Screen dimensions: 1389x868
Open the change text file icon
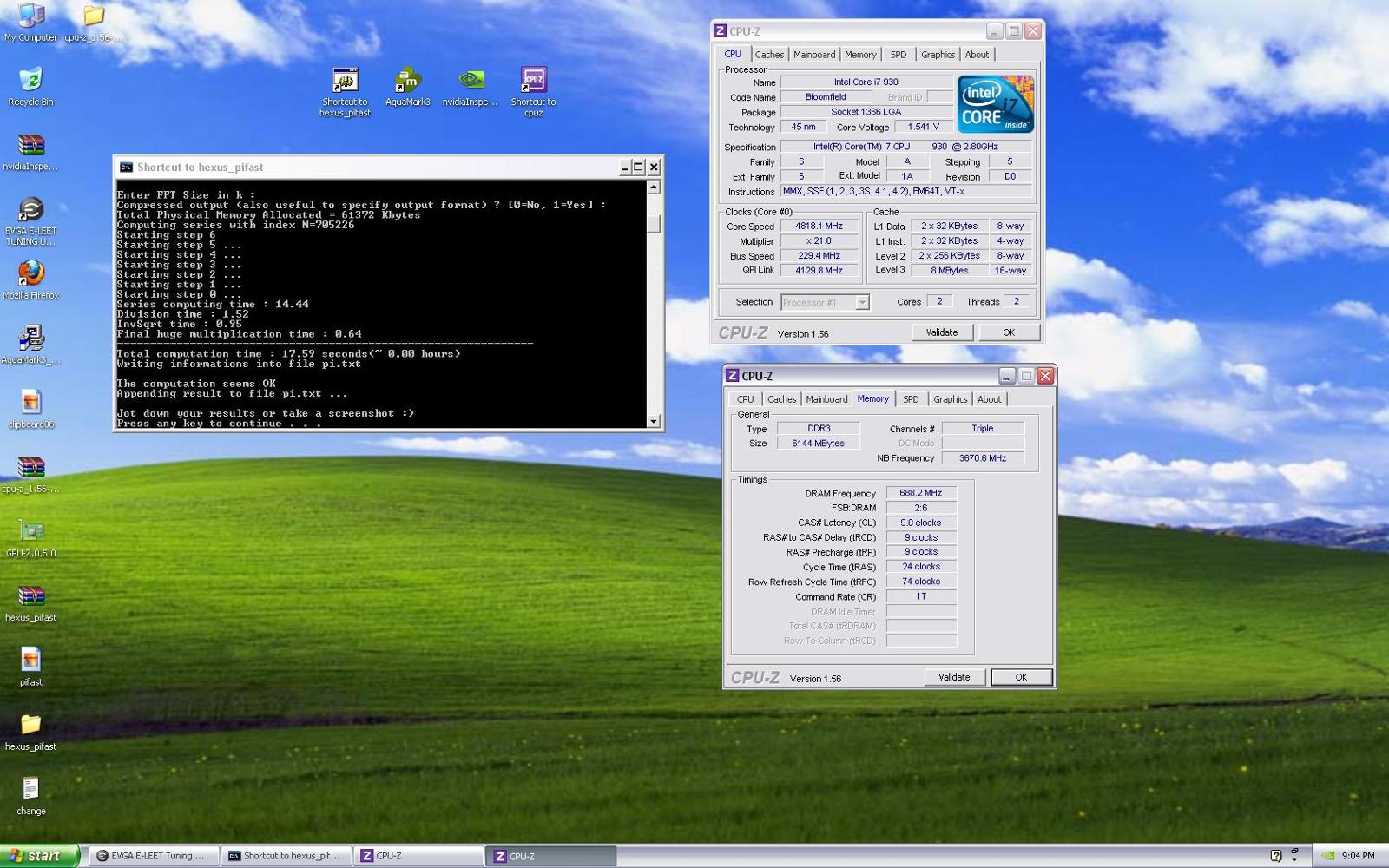click(x=30, y=796)
